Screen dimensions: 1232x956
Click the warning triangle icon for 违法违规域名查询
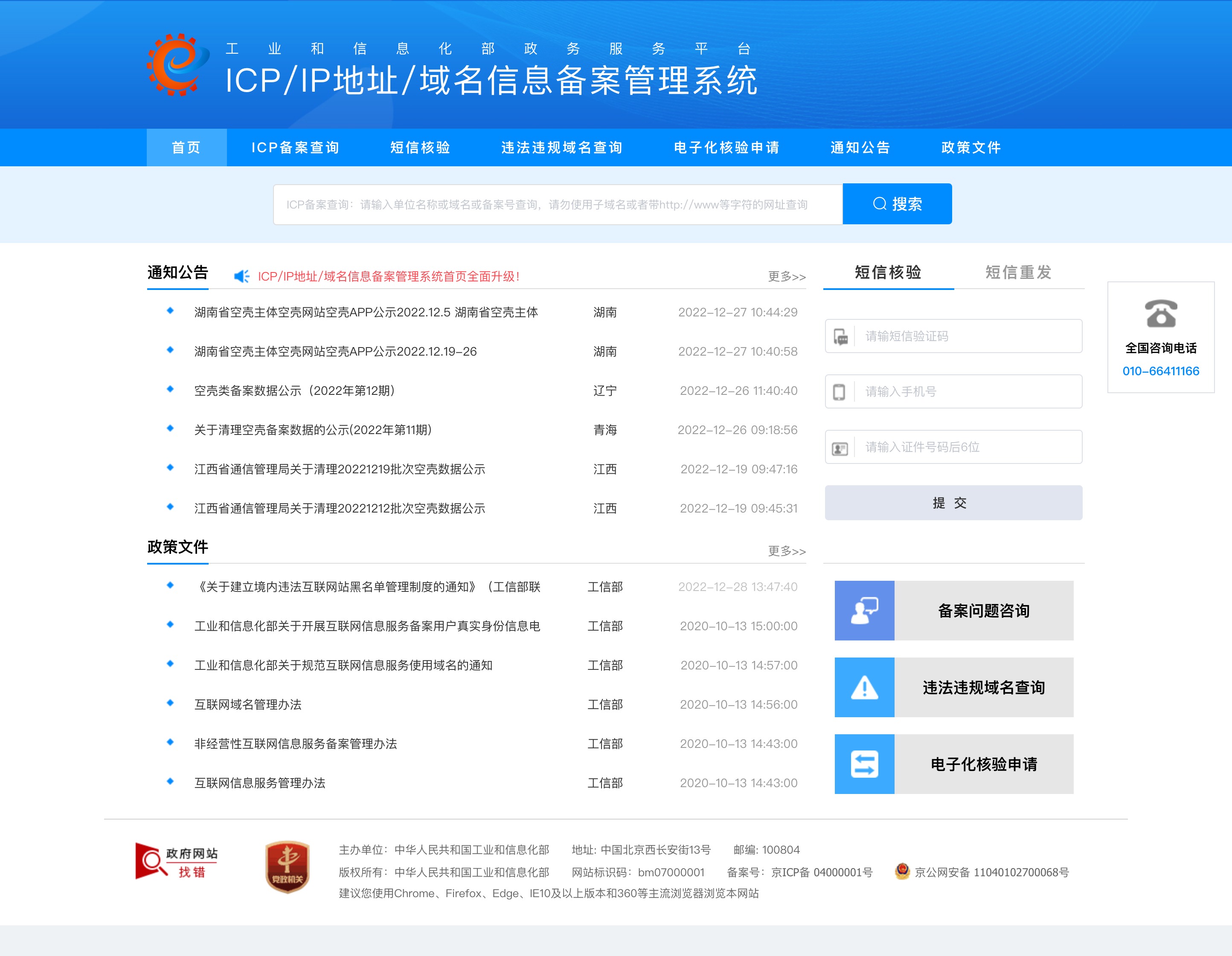[x=864, y=687]
